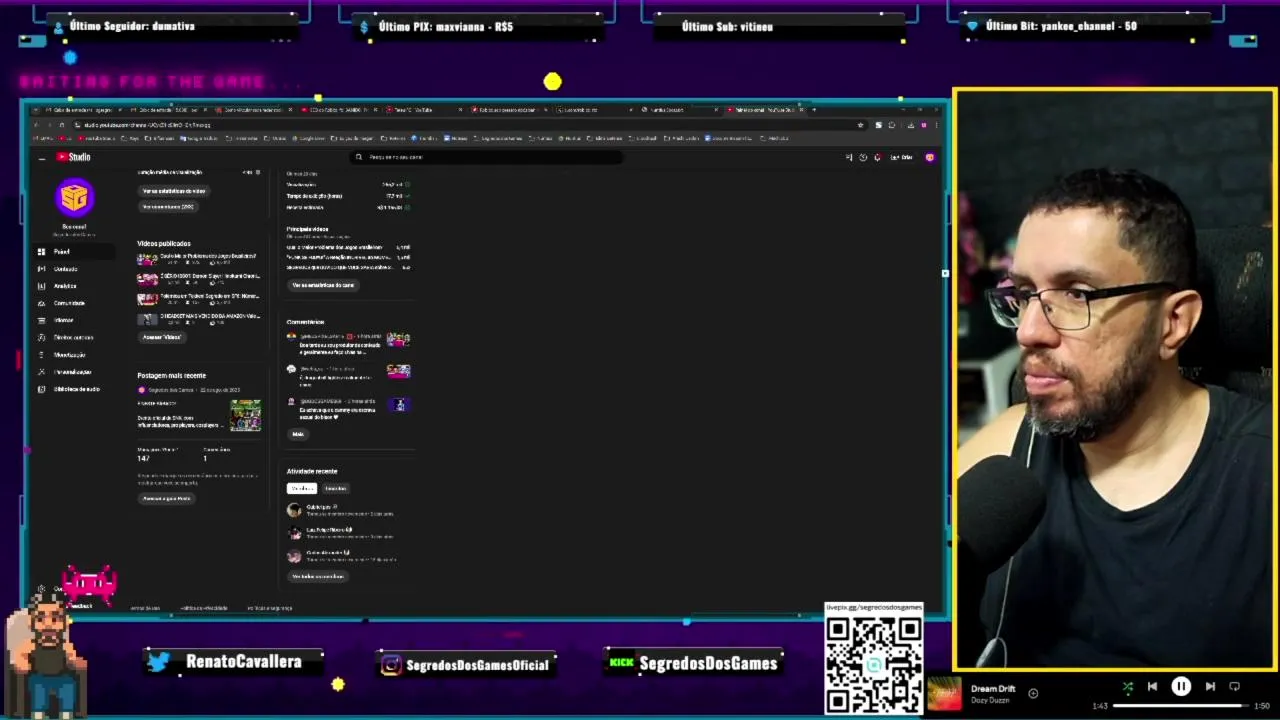Toggle shuffle in the music player
The width and height of the screenshot is (1280, 720).
(1128, 687)
